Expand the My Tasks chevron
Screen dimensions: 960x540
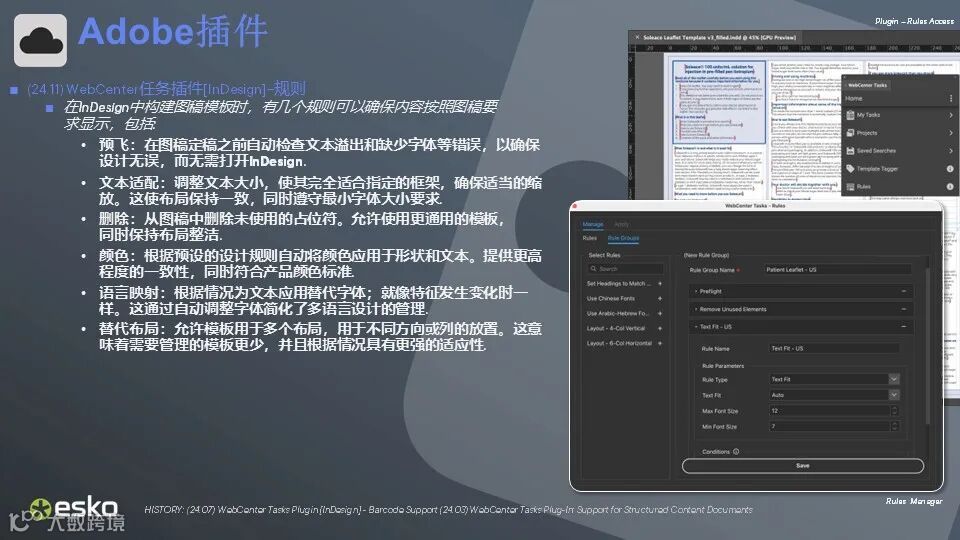pos(951,115)
